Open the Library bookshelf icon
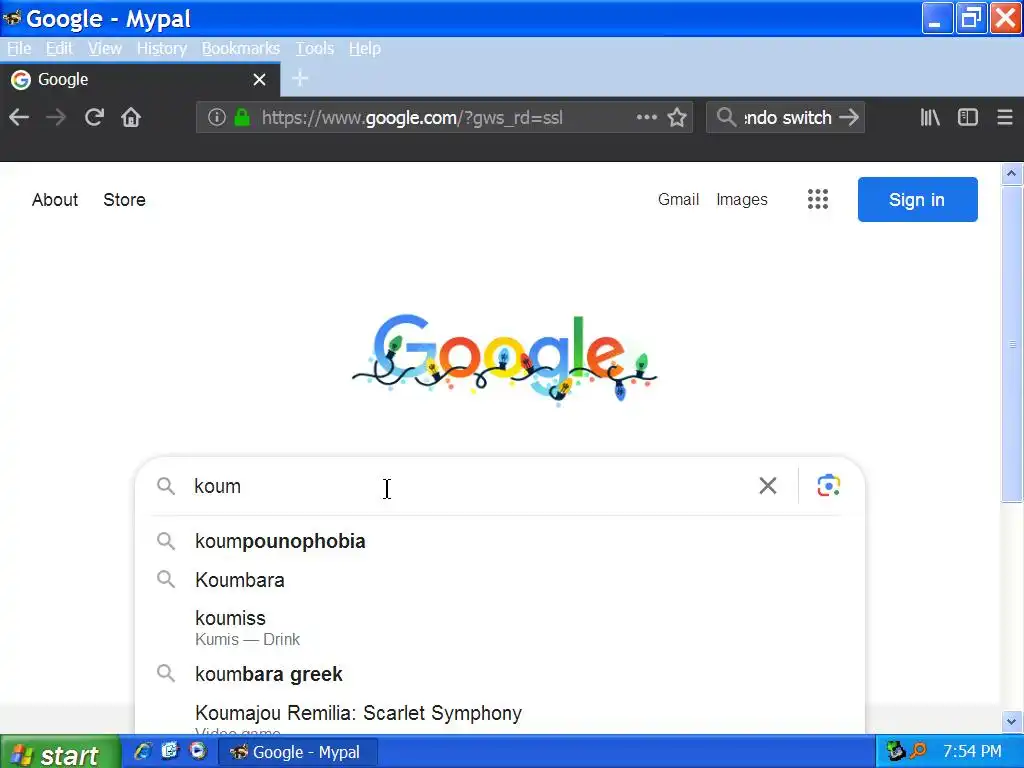The image size is (1024, 768). [x=930, y=118]
